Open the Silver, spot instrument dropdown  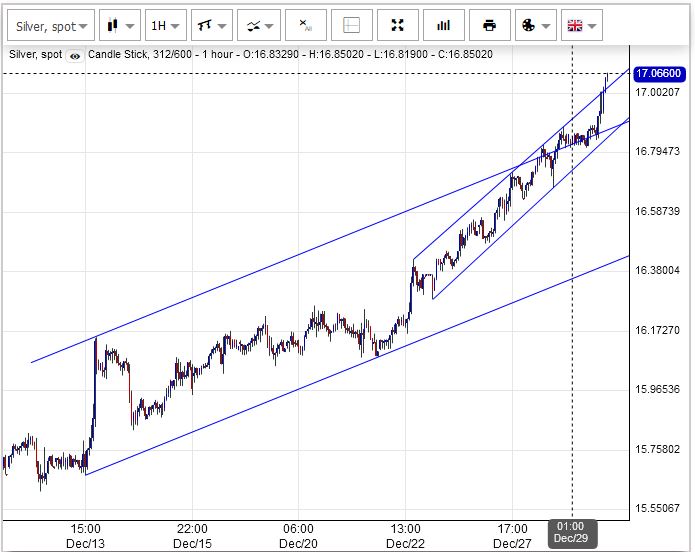coord(51,26)
